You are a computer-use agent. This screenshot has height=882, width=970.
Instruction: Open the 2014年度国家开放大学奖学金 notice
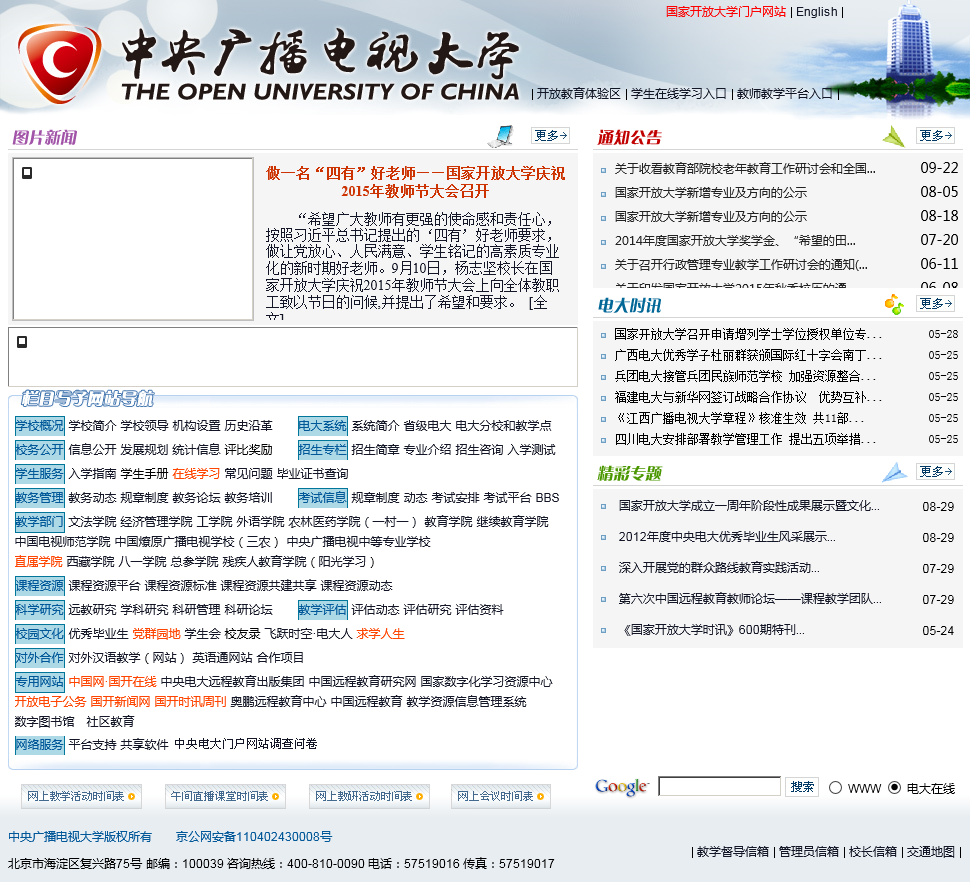pyautogui.click(x=735, y=241)
